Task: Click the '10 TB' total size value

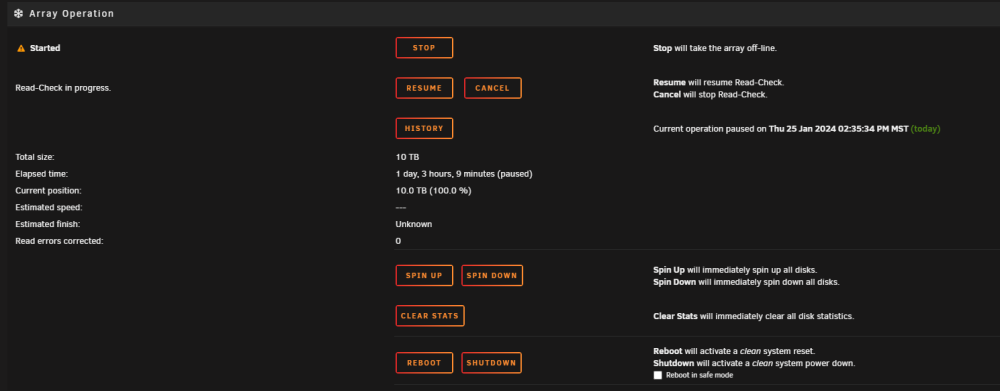Action: point(408,157)
